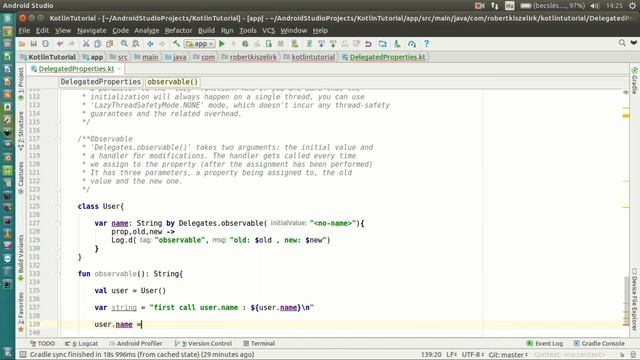Toggle the Captures tool window
This screenshot has width=640, height=360.
[x=21, y=178]
